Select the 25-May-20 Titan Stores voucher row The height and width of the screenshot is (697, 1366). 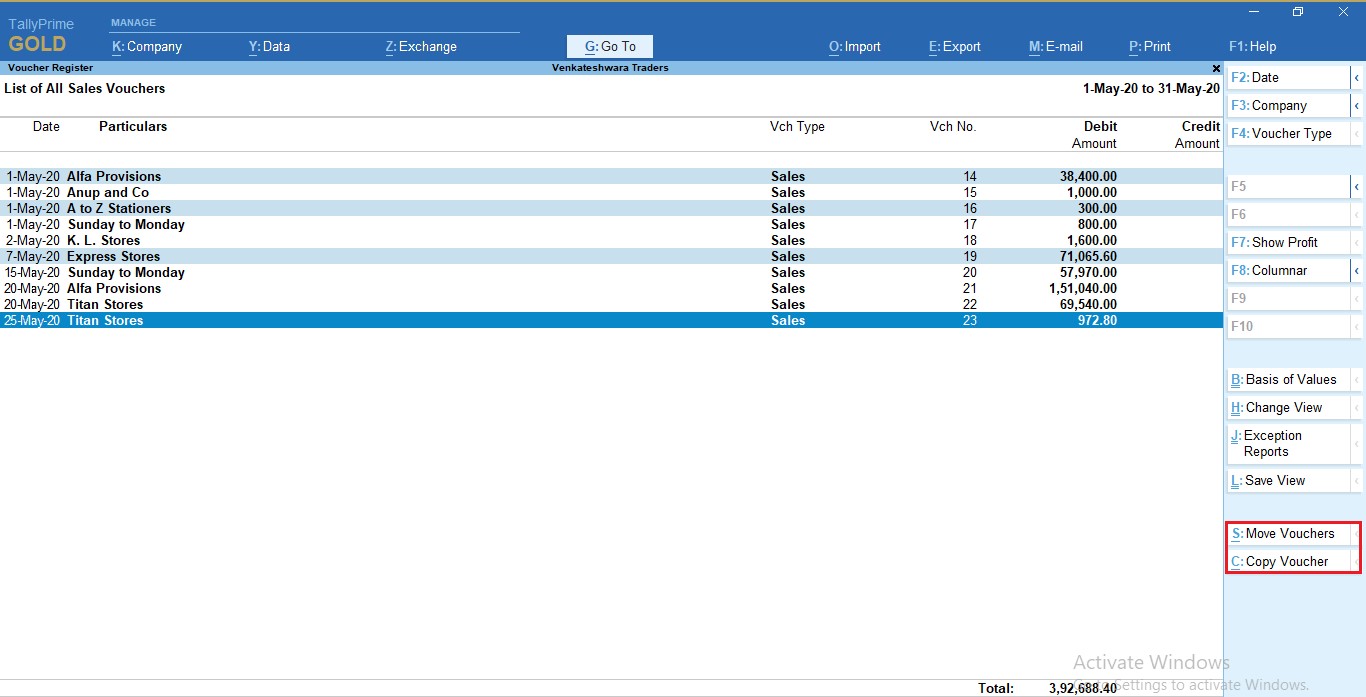(400, 320)
